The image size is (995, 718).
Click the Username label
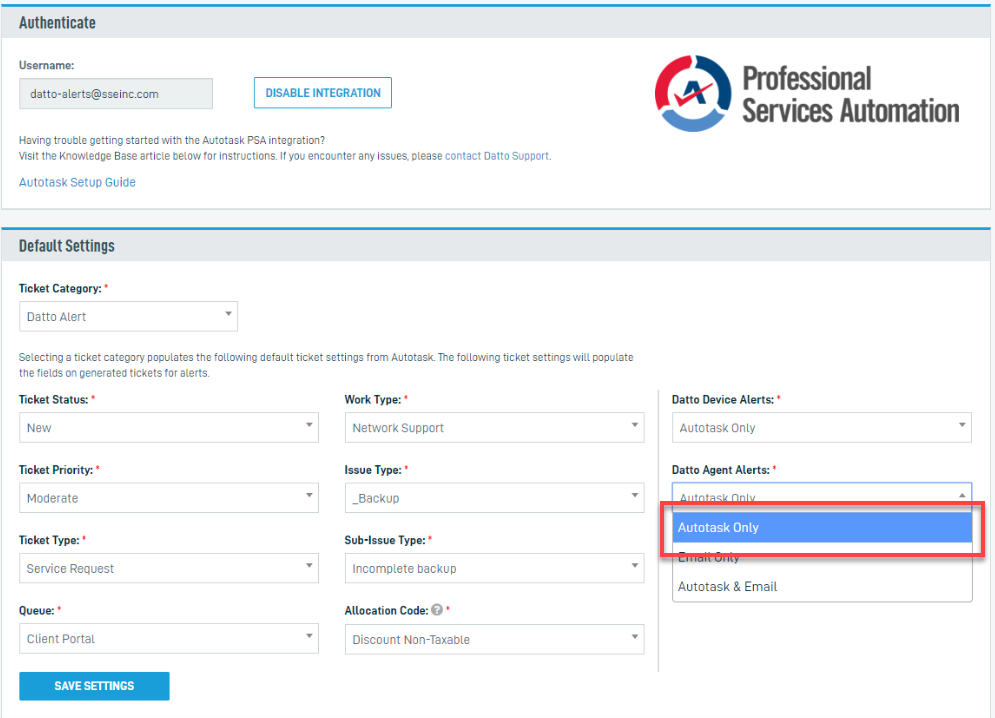click(46, 65)
